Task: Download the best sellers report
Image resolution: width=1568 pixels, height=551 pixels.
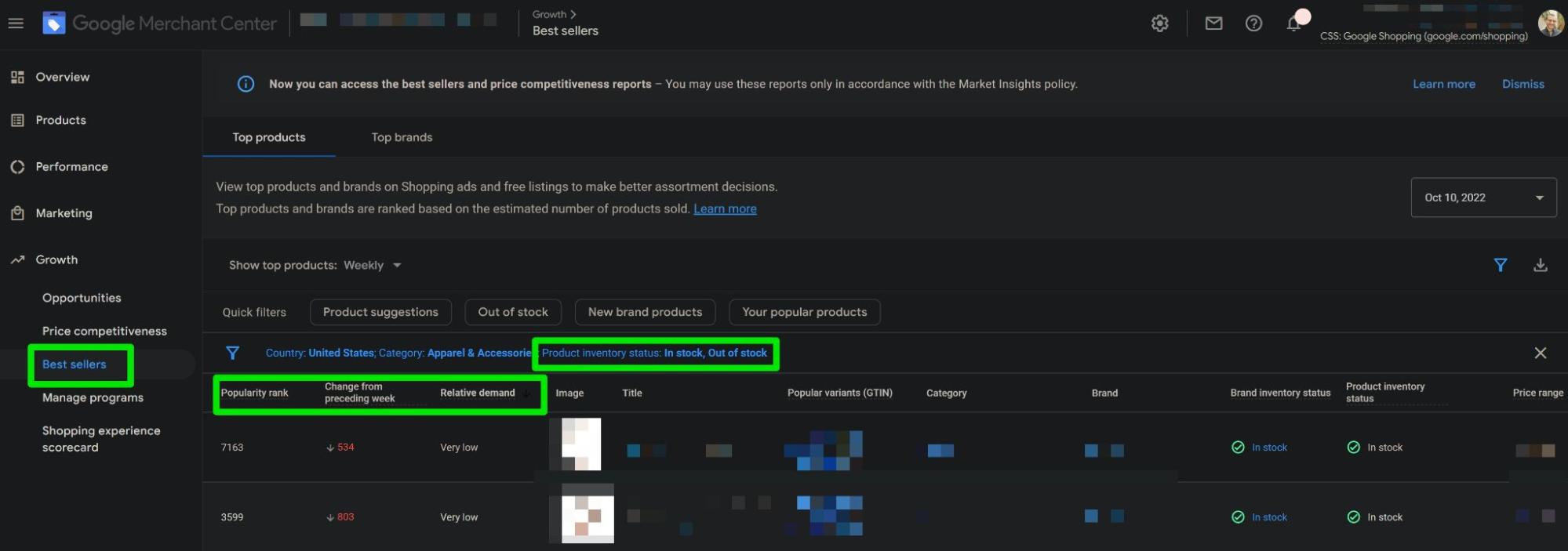Action: (x=1541, y=265)
